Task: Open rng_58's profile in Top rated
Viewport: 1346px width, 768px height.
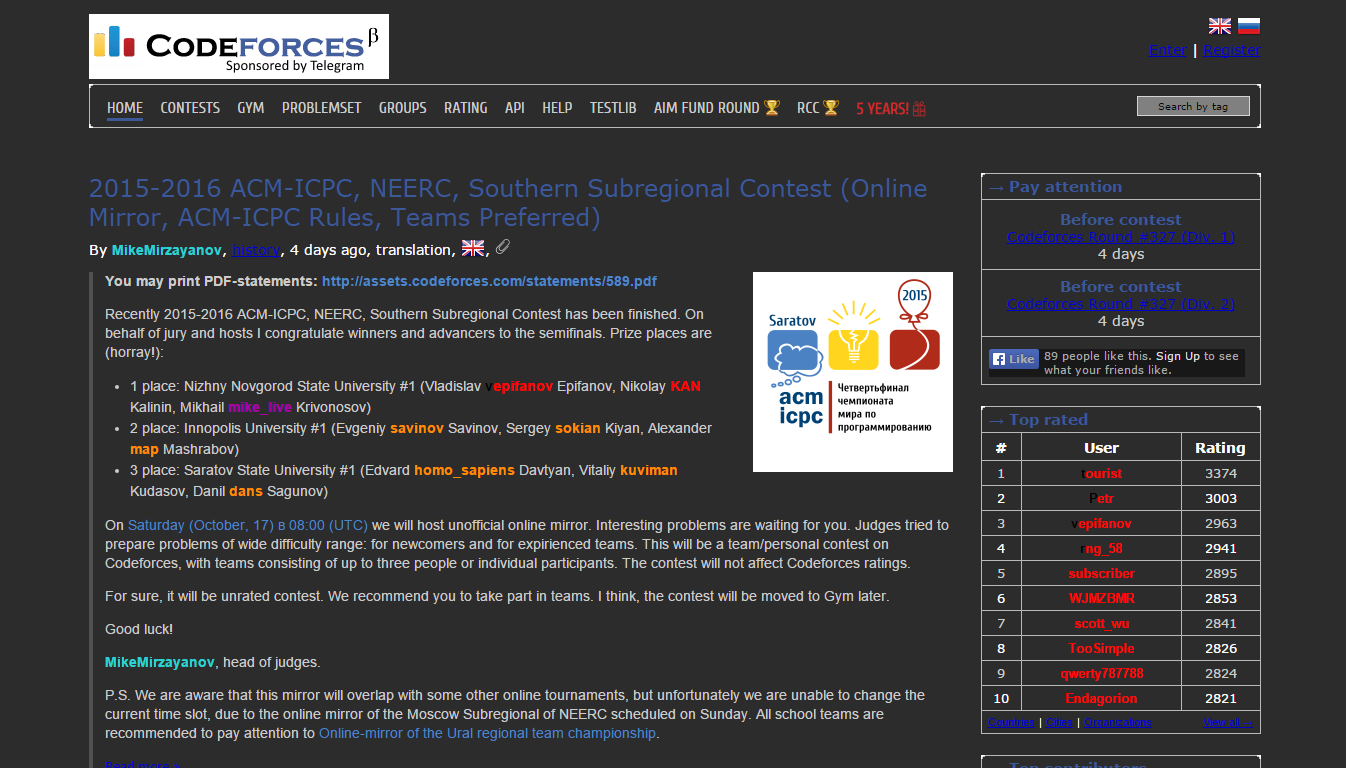Action: click(1101, 548)
